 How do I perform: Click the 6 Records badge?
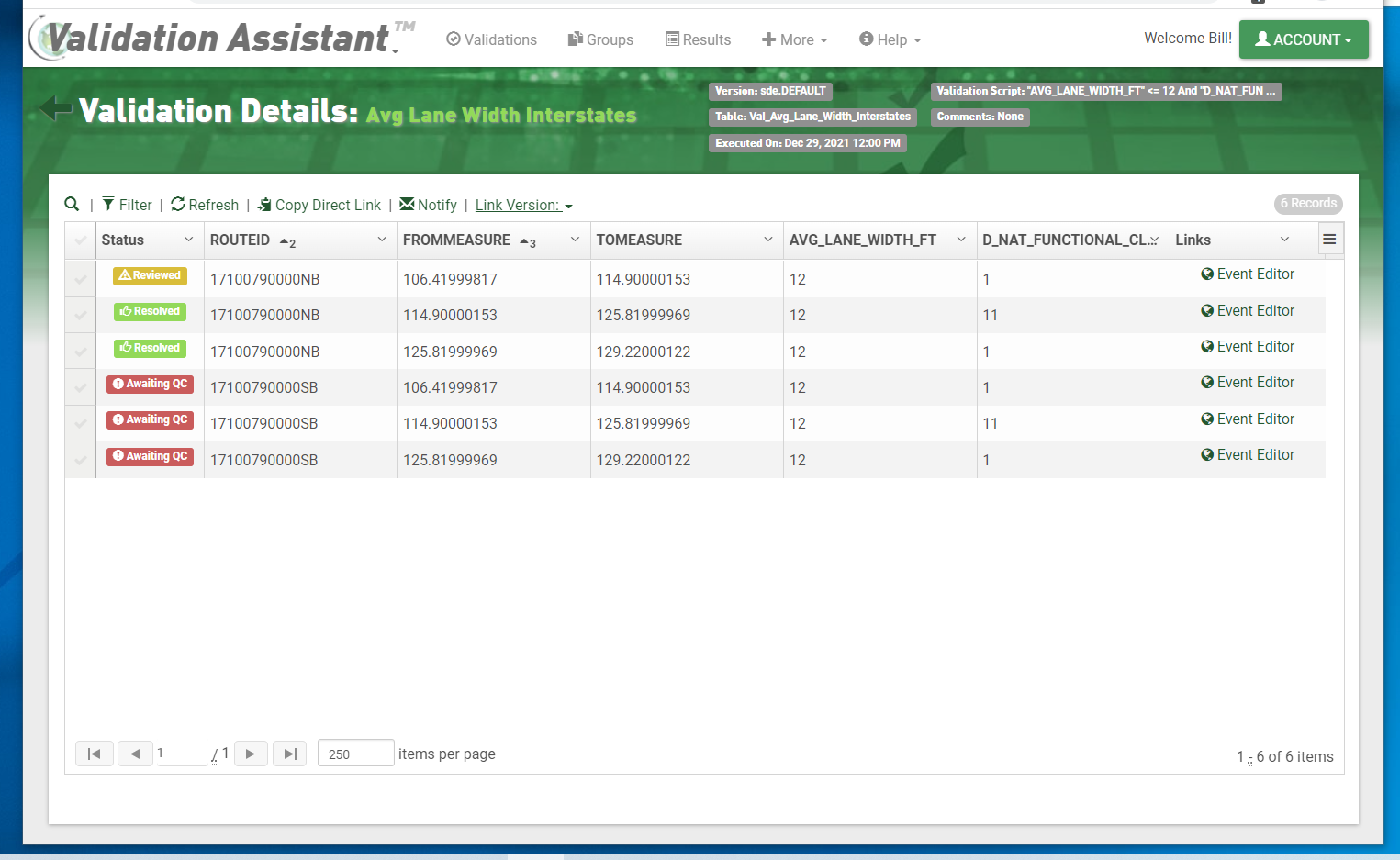(1308, 204)
